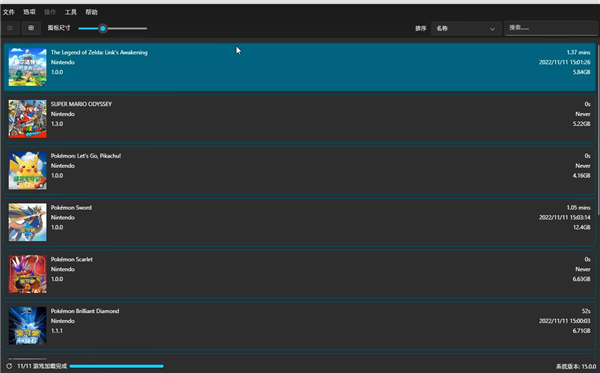Viewport: 600px width, 373px height.
Task: Open the 选项 (Options) menu
Action: point(29,12)
